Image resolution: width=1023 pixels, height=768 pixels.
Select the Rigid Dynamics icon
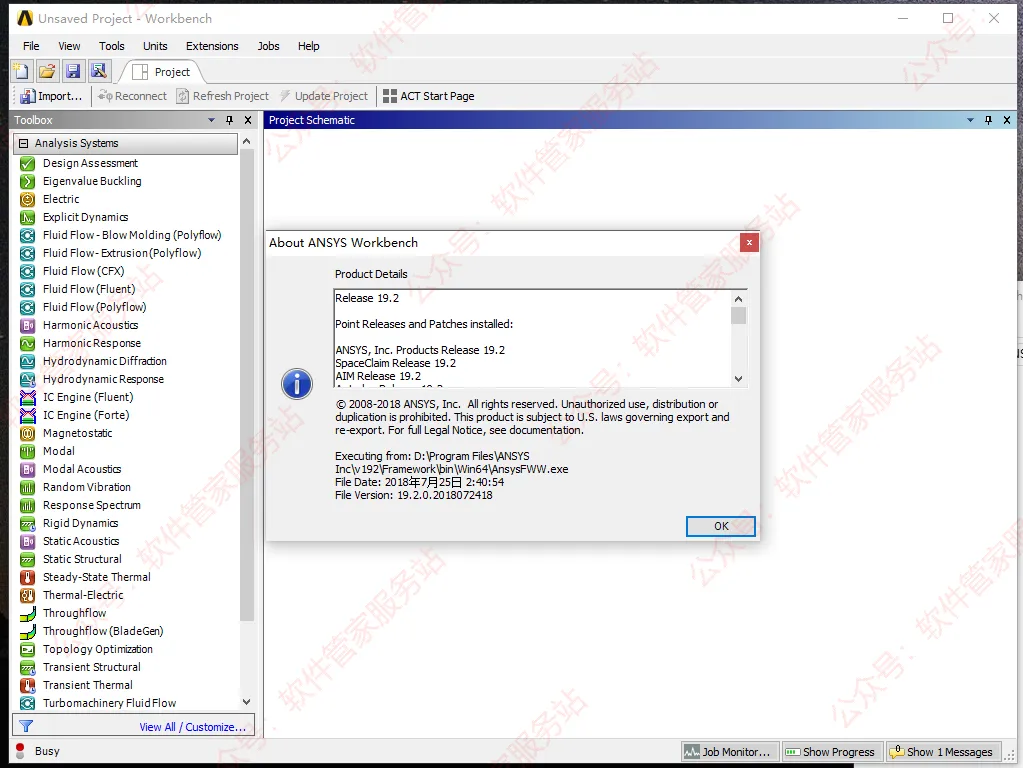[27, 523]
